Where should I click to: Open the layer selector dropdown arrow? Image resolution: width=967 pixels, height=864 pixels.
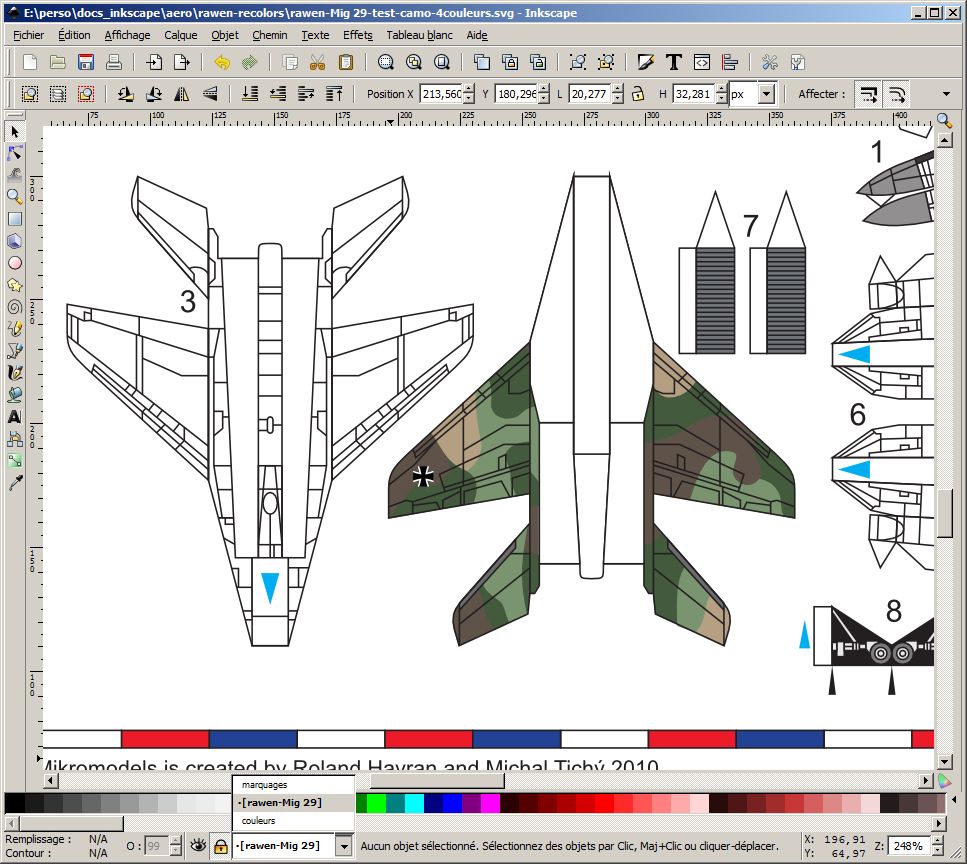point(345,845)
